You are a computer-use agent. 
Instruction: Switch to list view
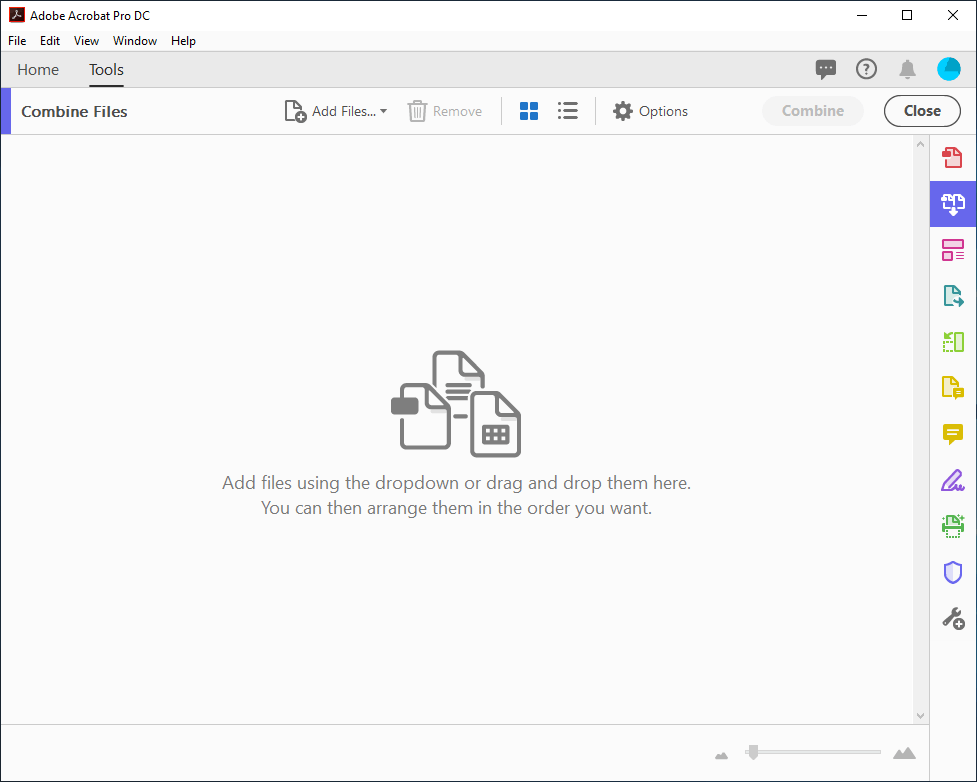click(567, 111)
